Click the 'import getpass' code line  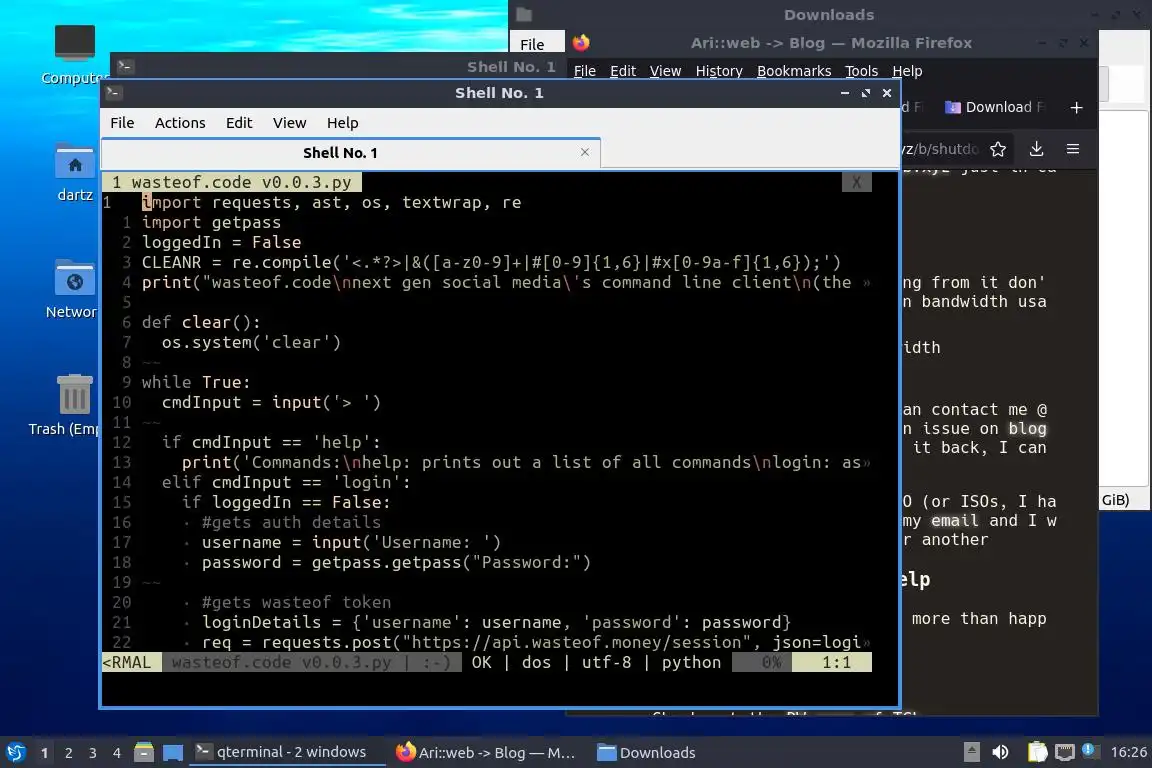[212, 223]
